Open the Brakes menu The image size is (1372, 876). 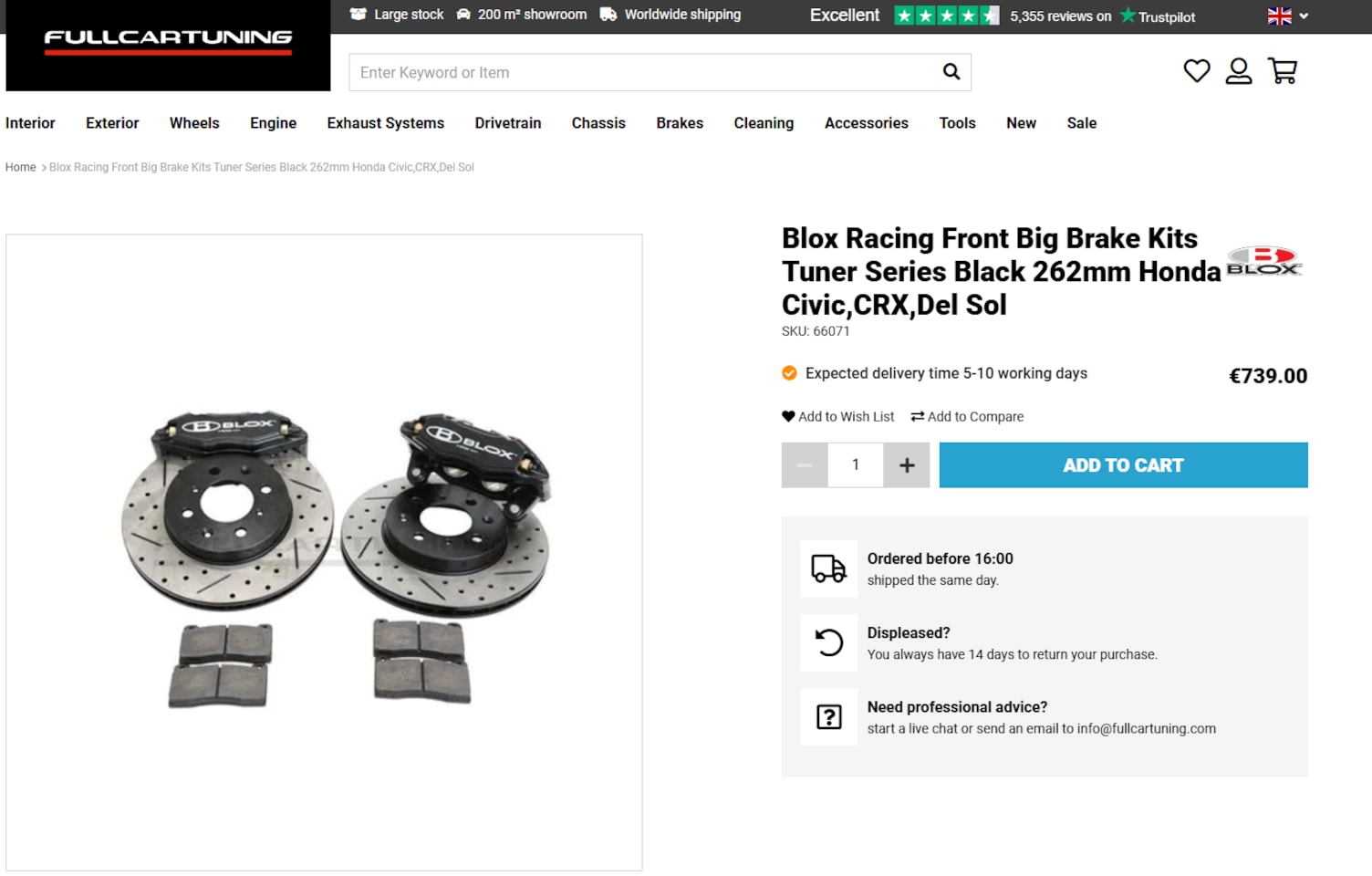click(680, 123)
